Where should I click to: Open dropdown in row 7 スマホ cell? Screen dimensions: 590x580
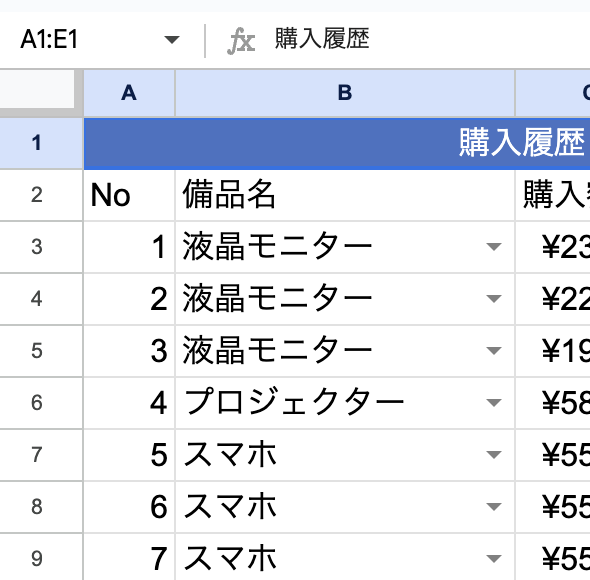tap(494, 455)
